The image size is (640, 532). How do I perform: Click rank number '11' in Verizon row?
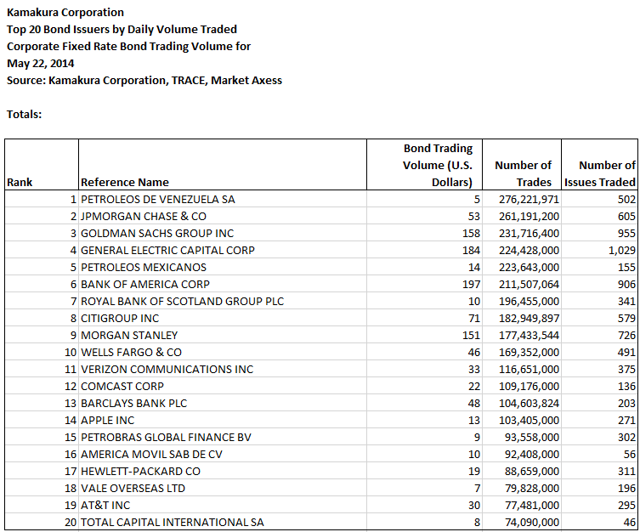pos(70,370)
